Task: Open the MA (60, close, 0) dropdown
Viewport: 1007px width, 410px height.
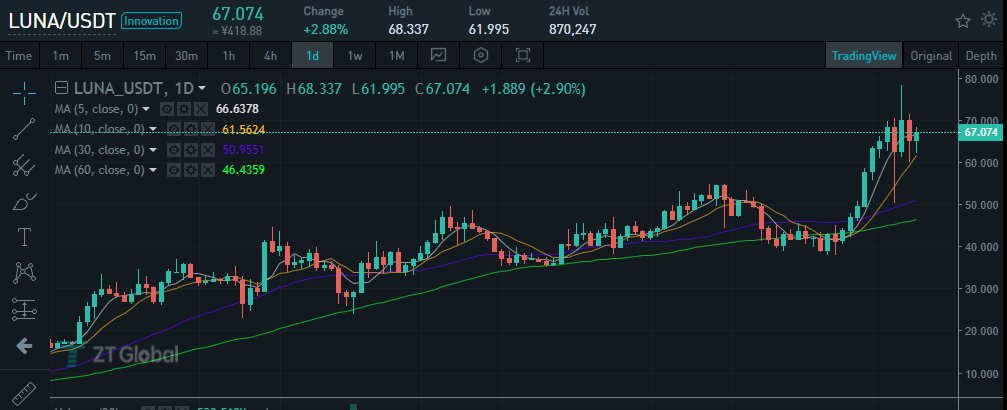Action: point(153,170)
